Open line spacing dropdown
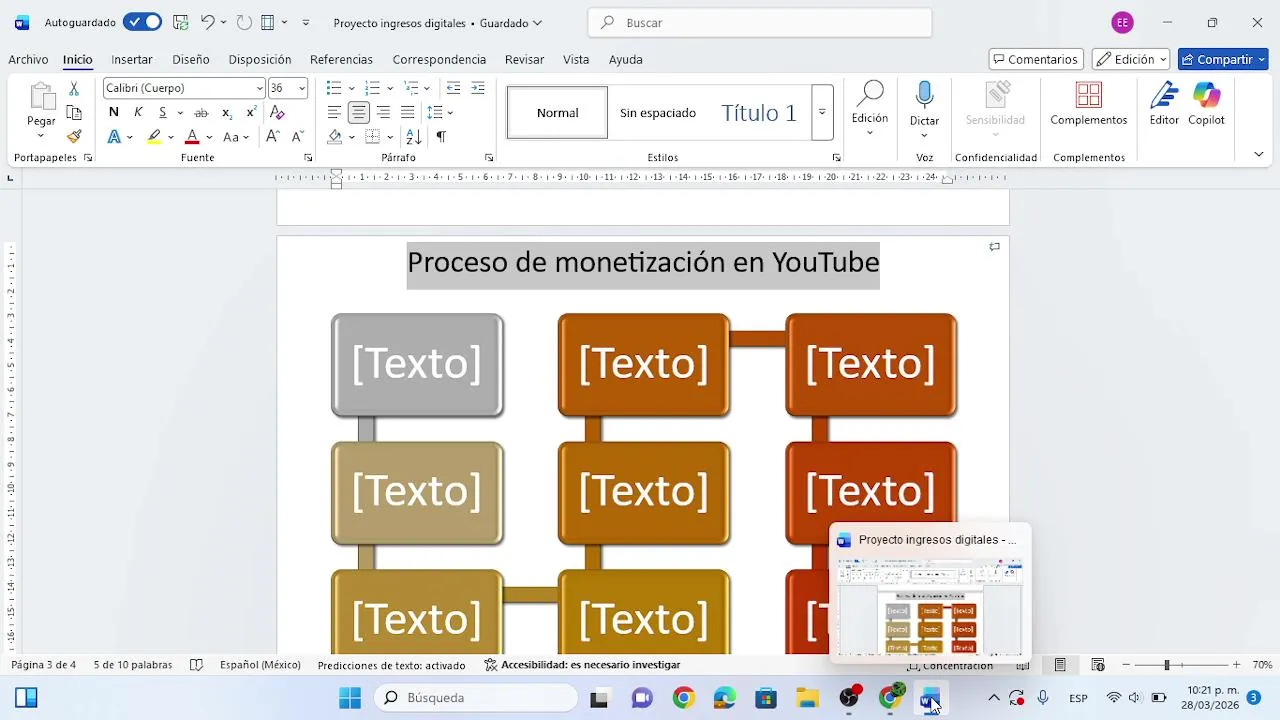This screenshot has height=720, width=1280. pos(450,113)
